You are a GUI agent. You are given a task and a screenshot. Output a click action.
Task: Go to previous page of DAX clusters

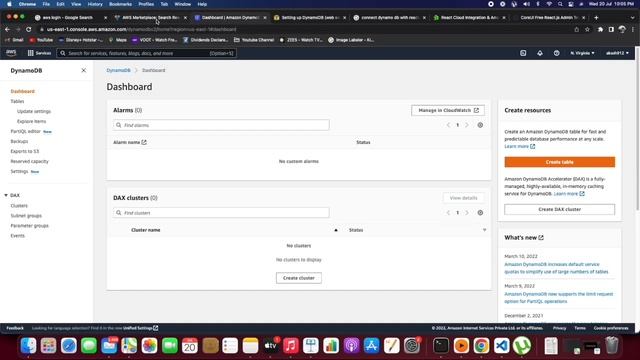pyautogui.click(x=448, y=213)
